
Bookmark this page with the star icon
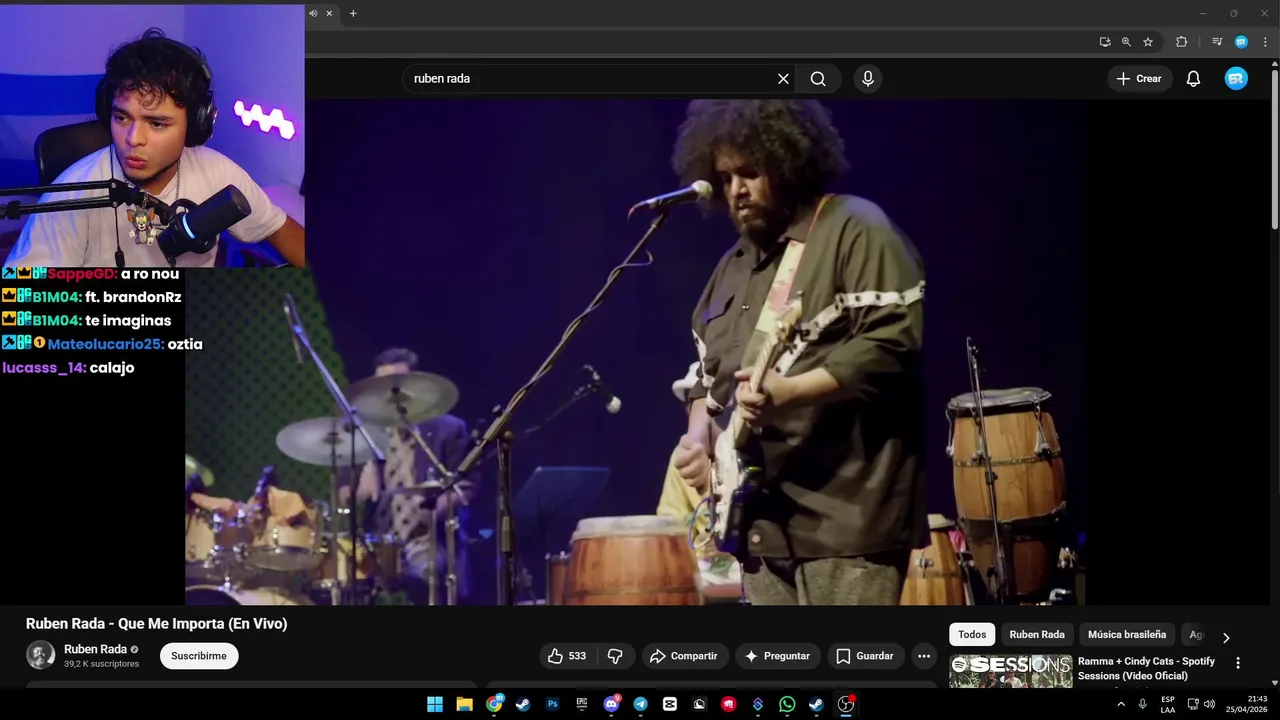(1148, 42)
